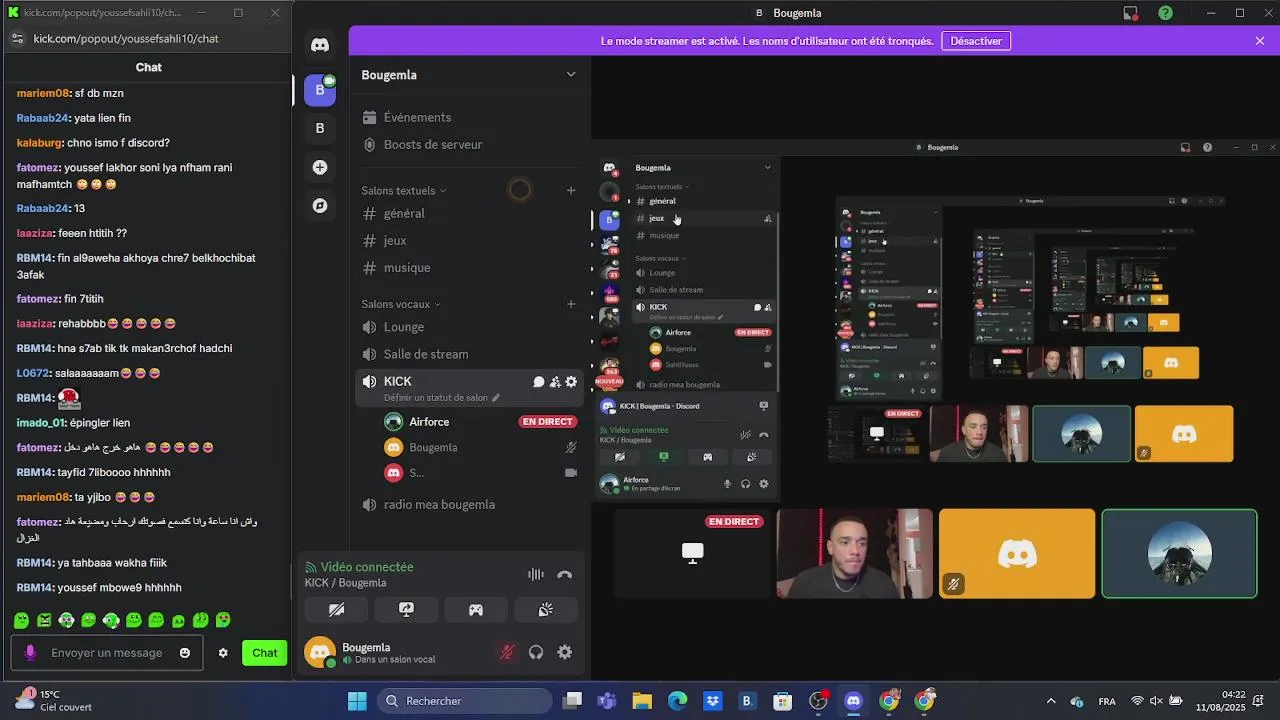
Task: Open File Explorer from taskbar
Action: pyautogui.click(x=642, y=701)
